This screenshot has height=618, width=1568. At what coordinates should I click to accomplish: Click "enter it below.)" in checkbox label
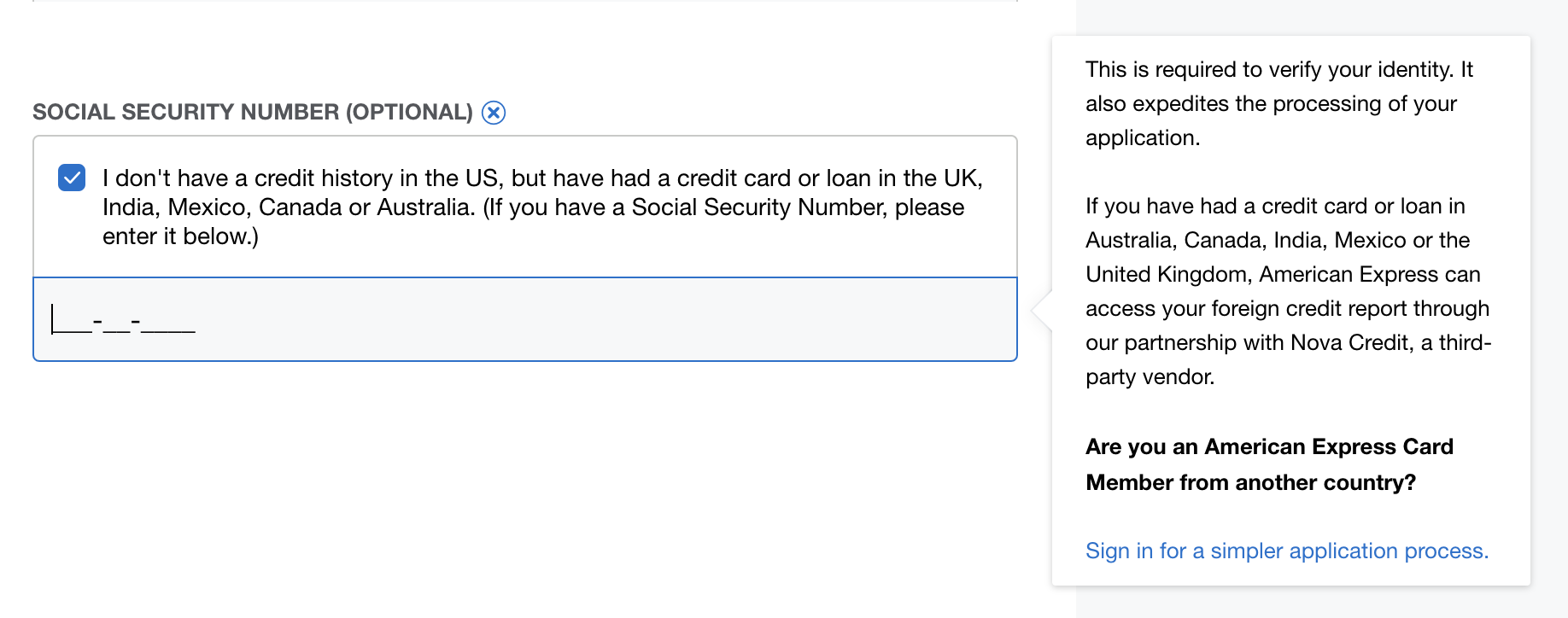pyautogui.click(x=180, y=236)
